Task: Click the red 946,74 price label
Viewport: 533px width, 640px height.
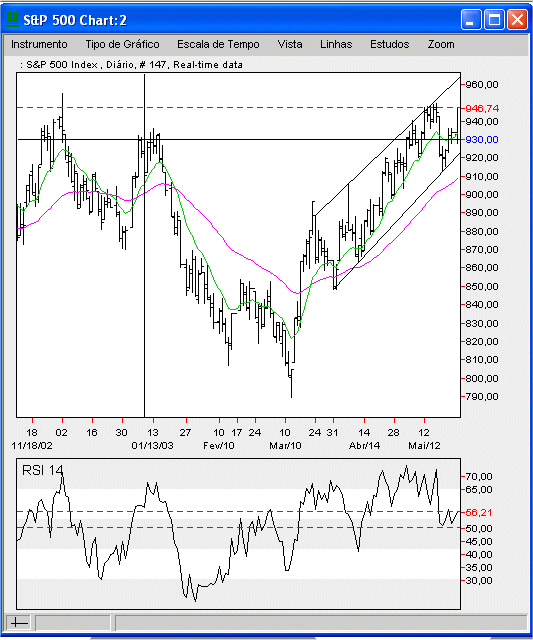Action: 482,108
